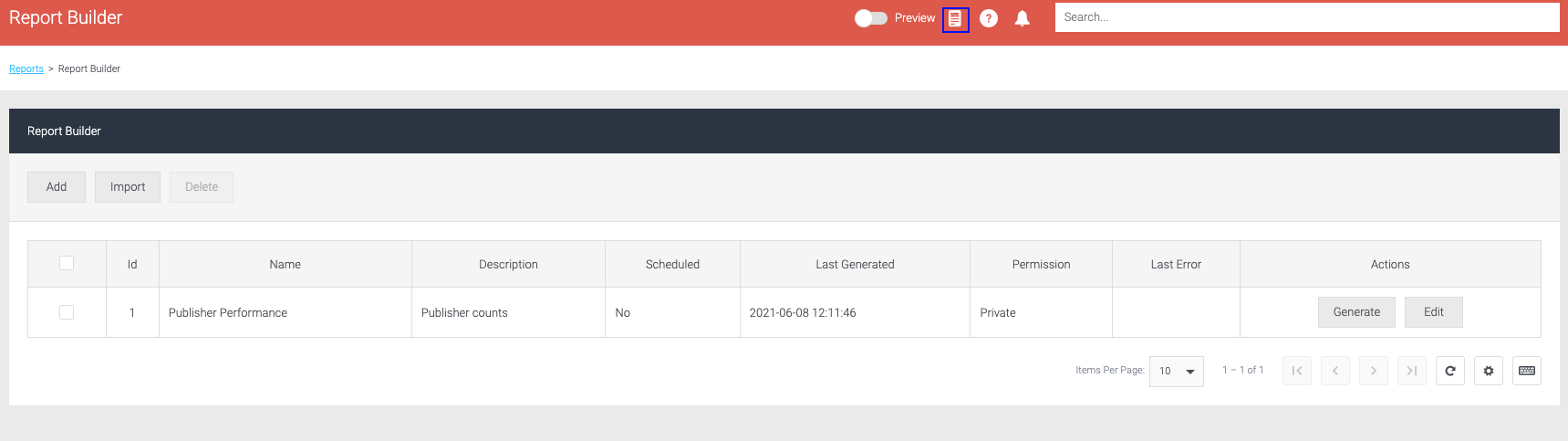
Task: Open table settings gear
Action: coord(1489,371)
